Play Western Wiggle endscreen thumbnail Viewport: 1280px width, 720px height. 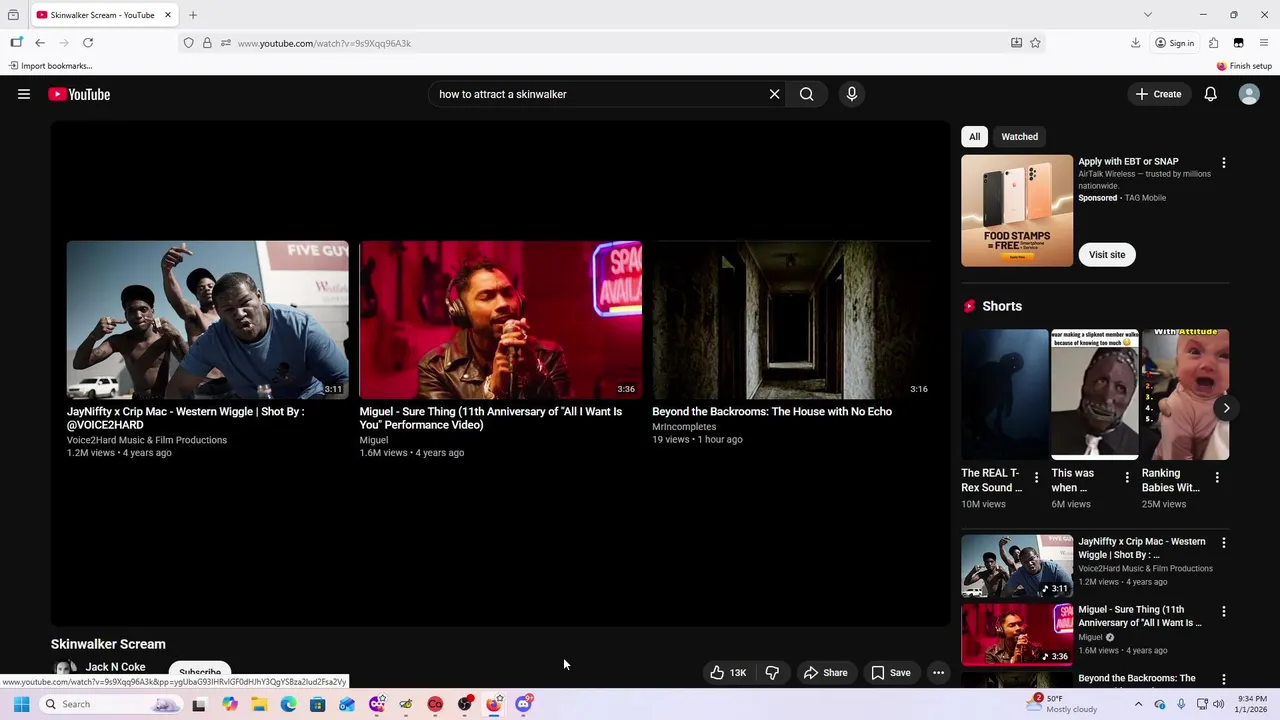point(207,320)
